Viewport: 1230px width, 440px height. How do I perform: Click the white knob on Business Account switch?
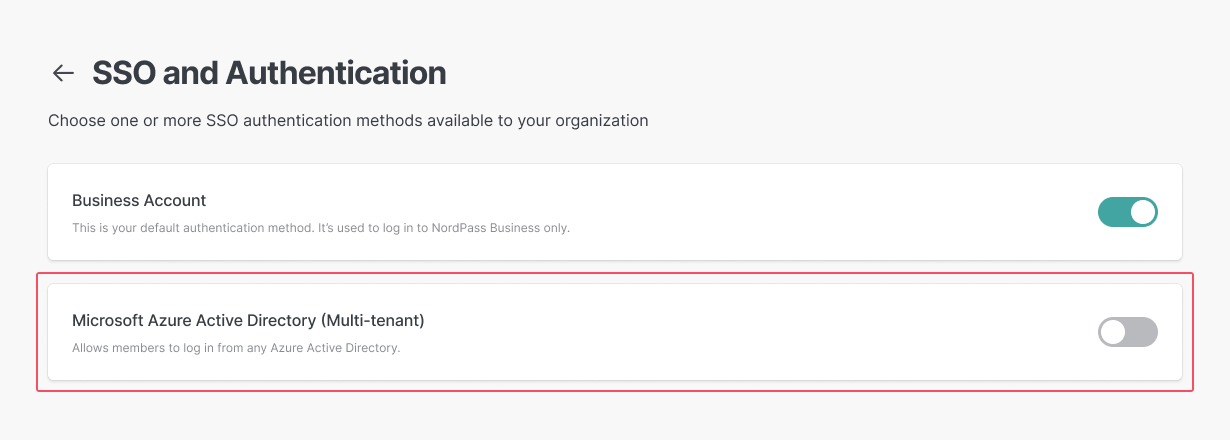tap(1142, 212)
